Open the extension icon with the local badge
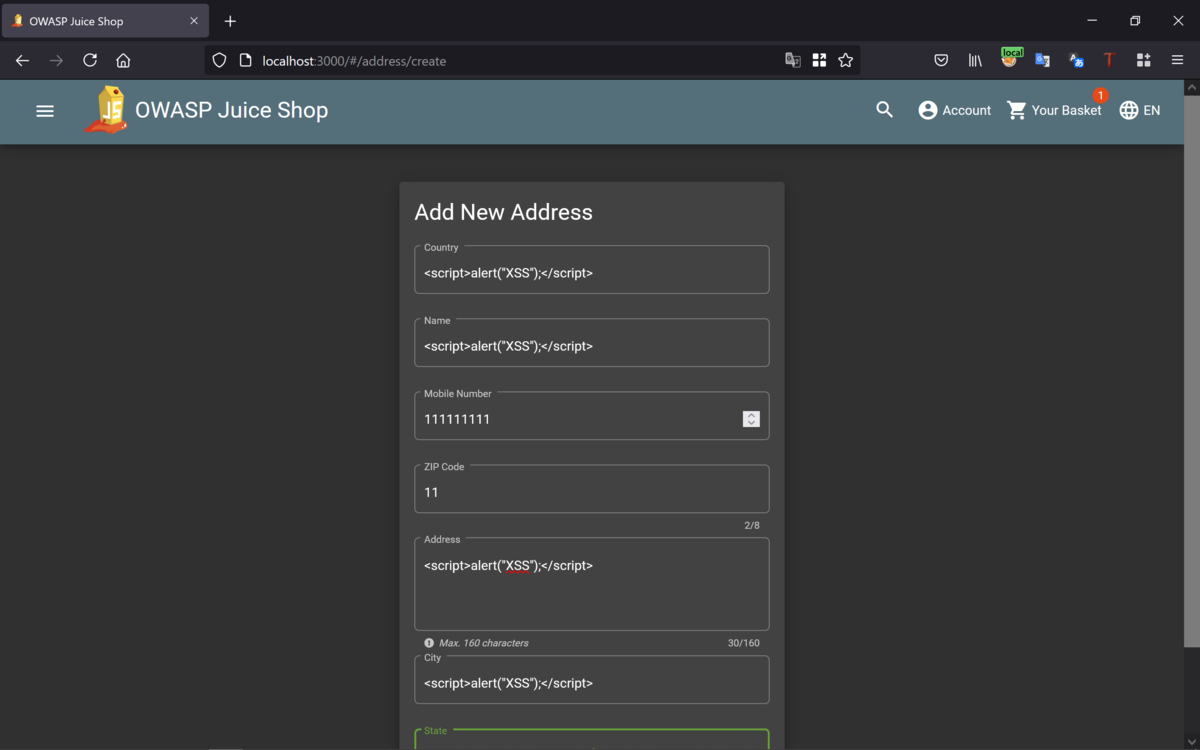The width and height of the screenshot is (1200, 750). [x=1010, y=59]
